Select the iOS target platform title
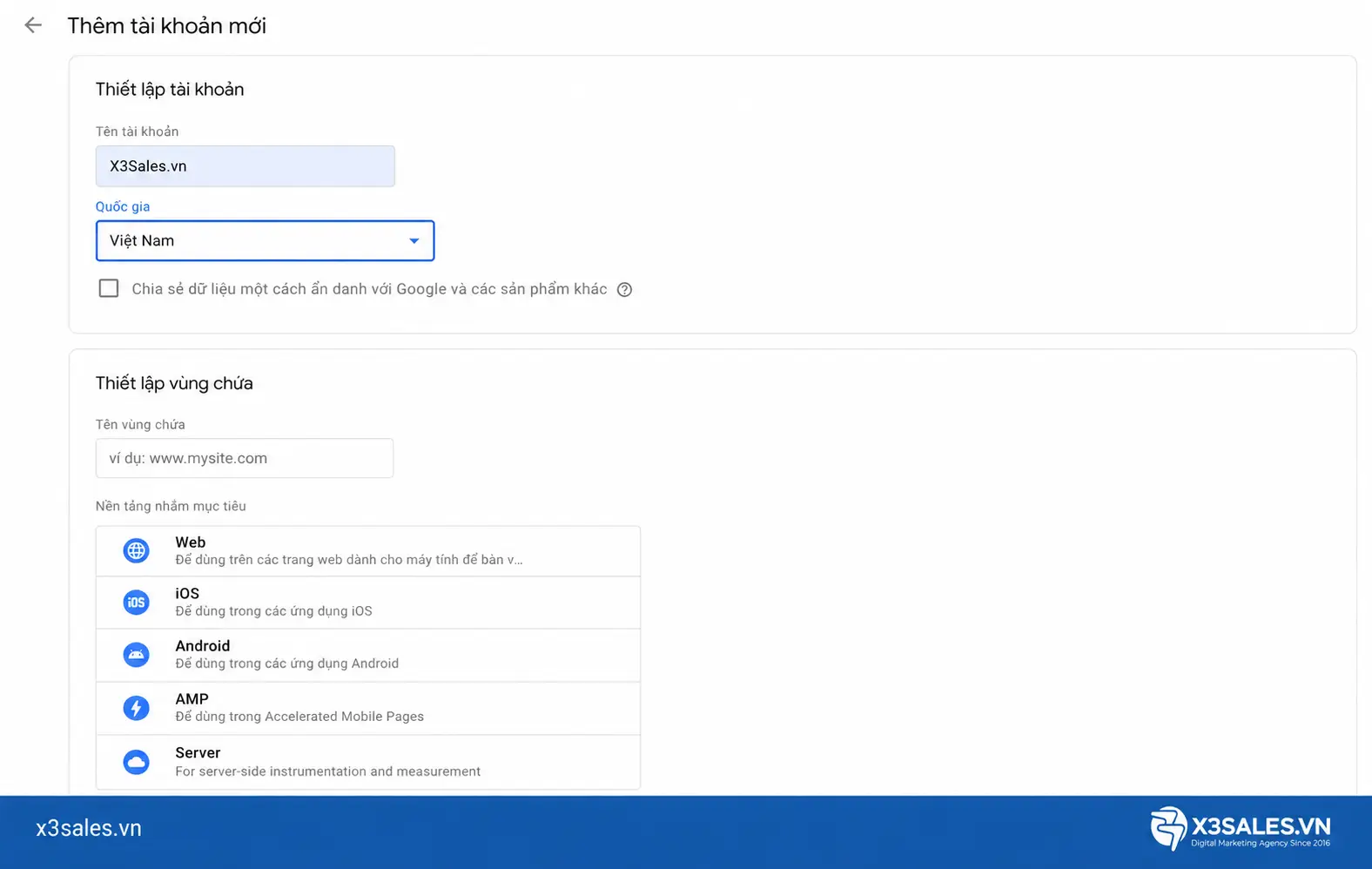Screen dimensions: 1372x869 (187, 594)
